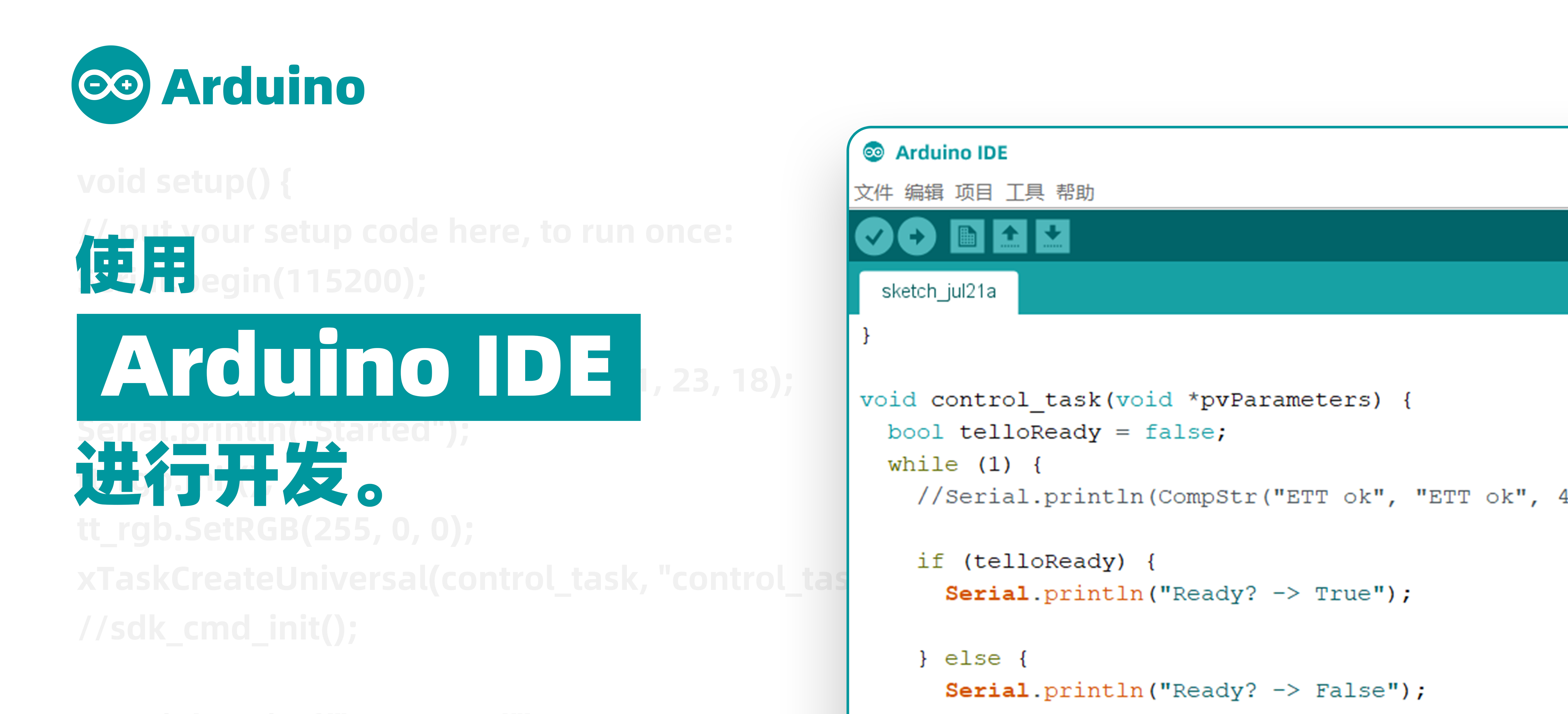Open the 帮助 menu

click(x=1075, y=193)
